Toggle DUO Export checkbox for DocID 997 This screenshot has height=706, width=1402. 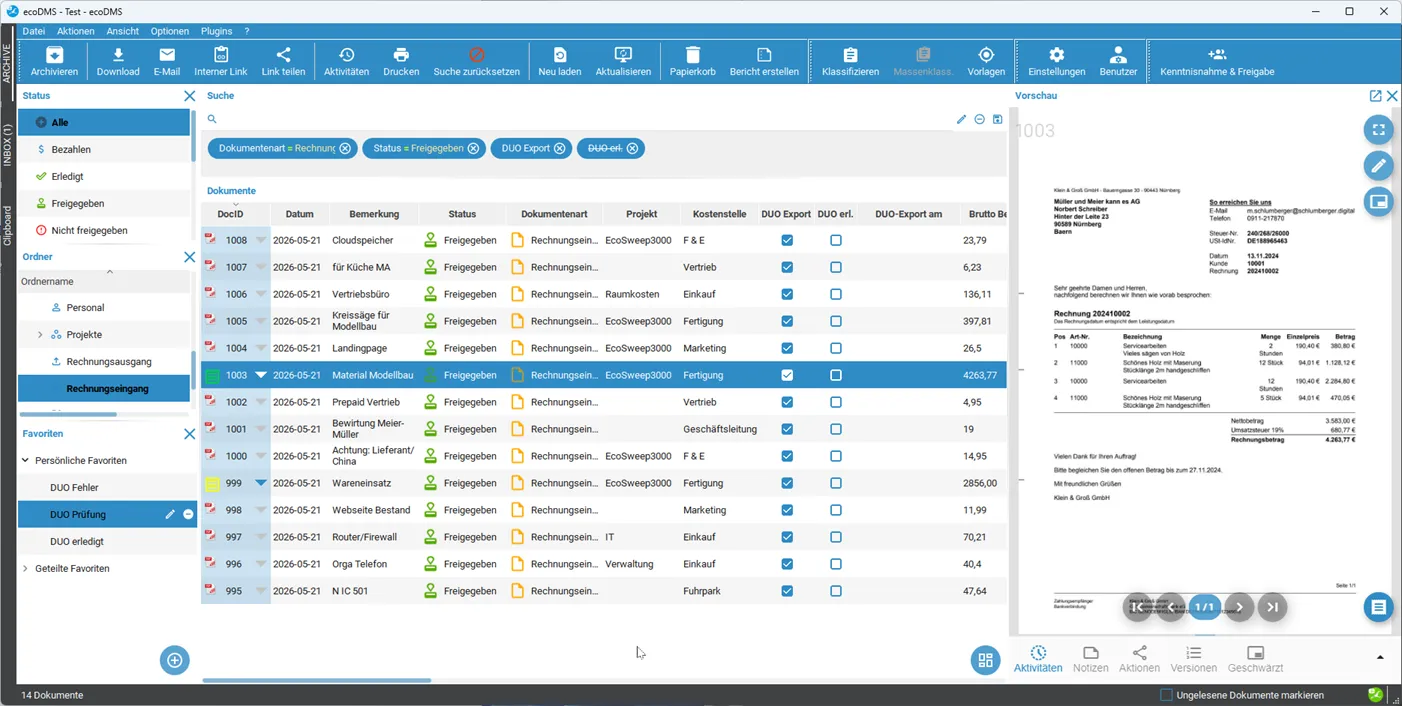(787, 537)
